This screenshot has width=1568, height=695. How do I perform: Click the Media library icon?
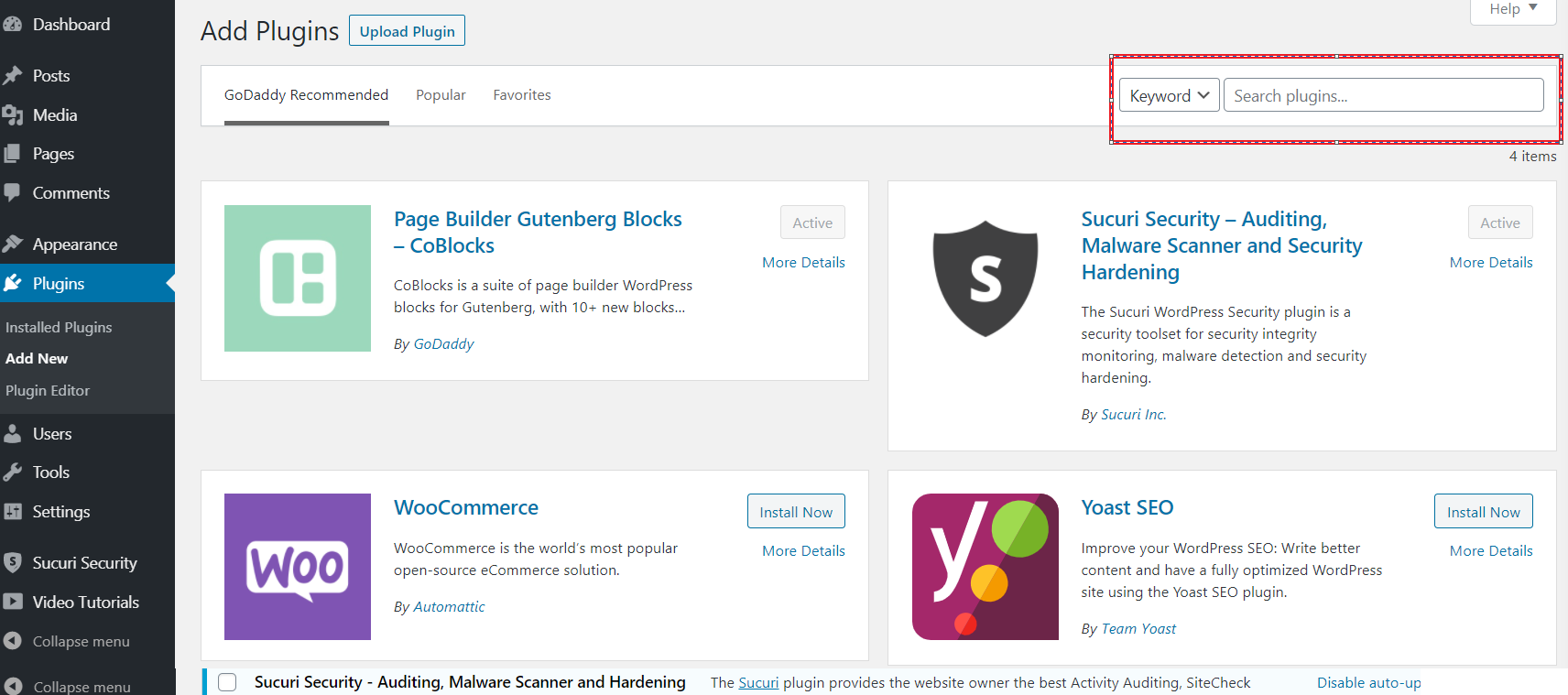[x=12, y=114]
